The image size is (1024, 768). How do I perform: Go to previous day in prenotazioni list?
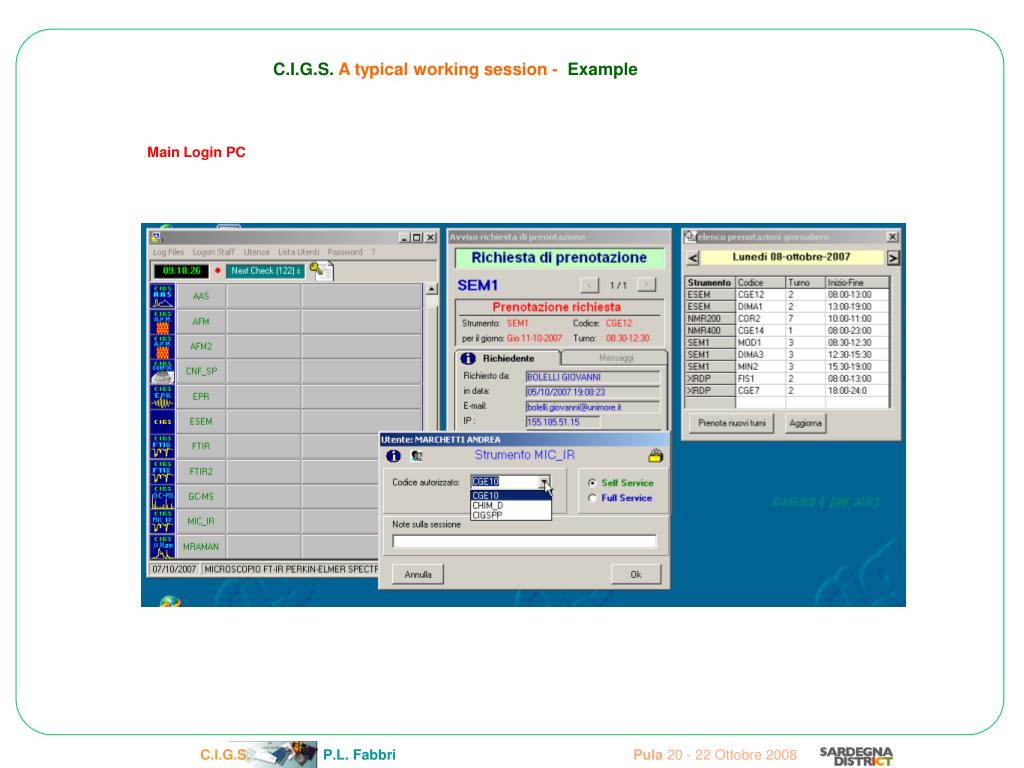(693, 257)
